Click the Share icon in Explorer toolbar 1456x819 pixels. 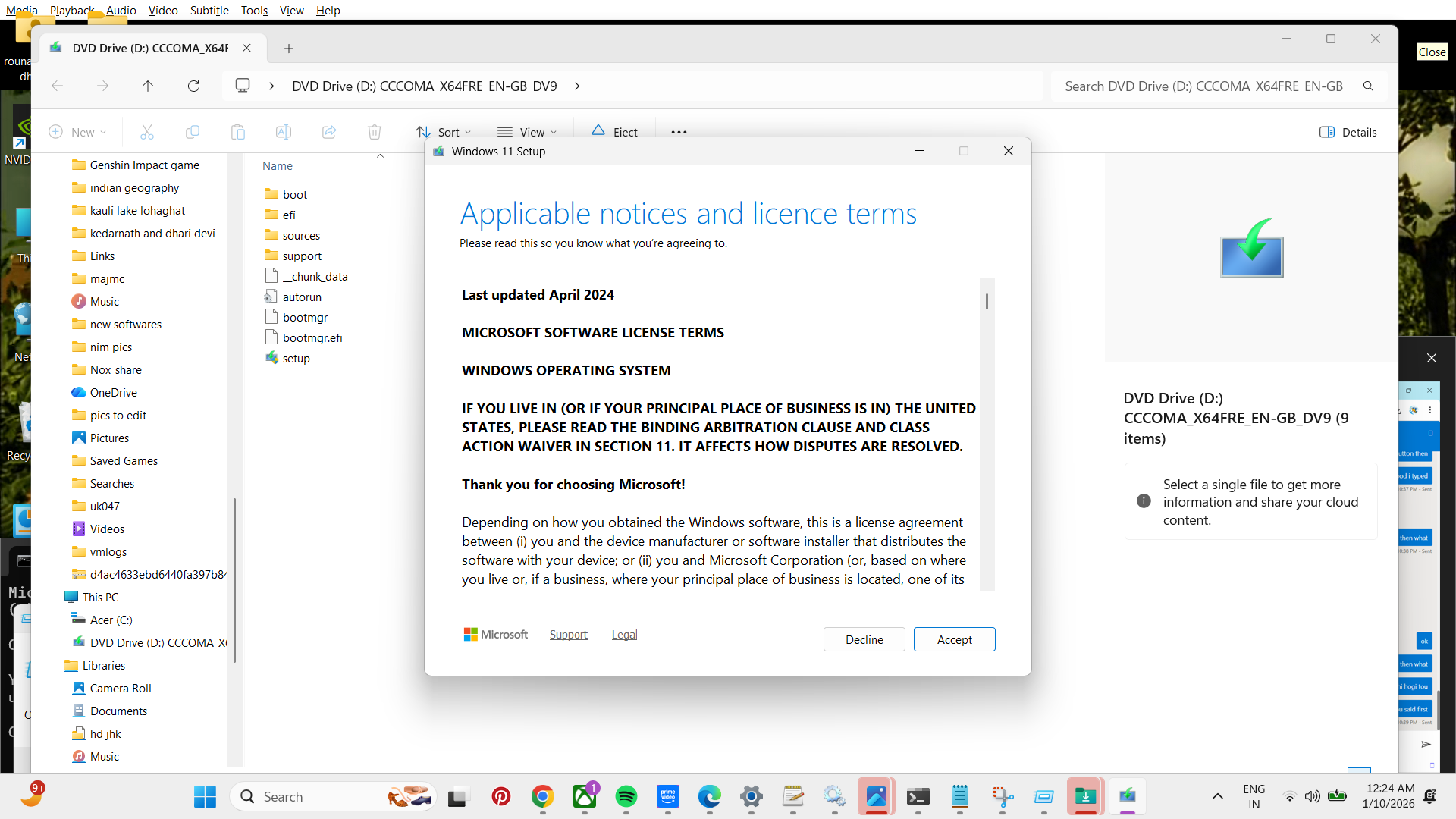tap(329, 132)
